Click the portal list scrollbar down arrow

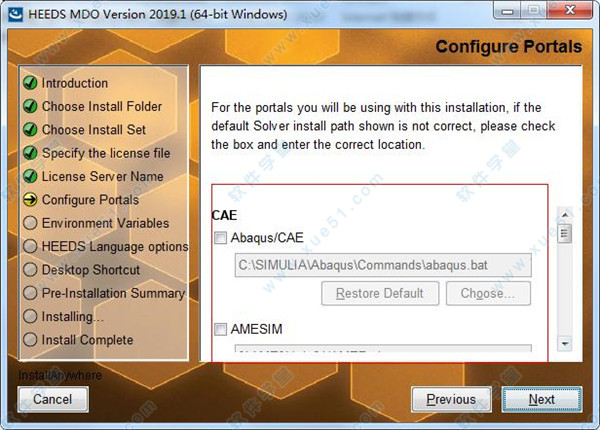click(x=565, y=344)
